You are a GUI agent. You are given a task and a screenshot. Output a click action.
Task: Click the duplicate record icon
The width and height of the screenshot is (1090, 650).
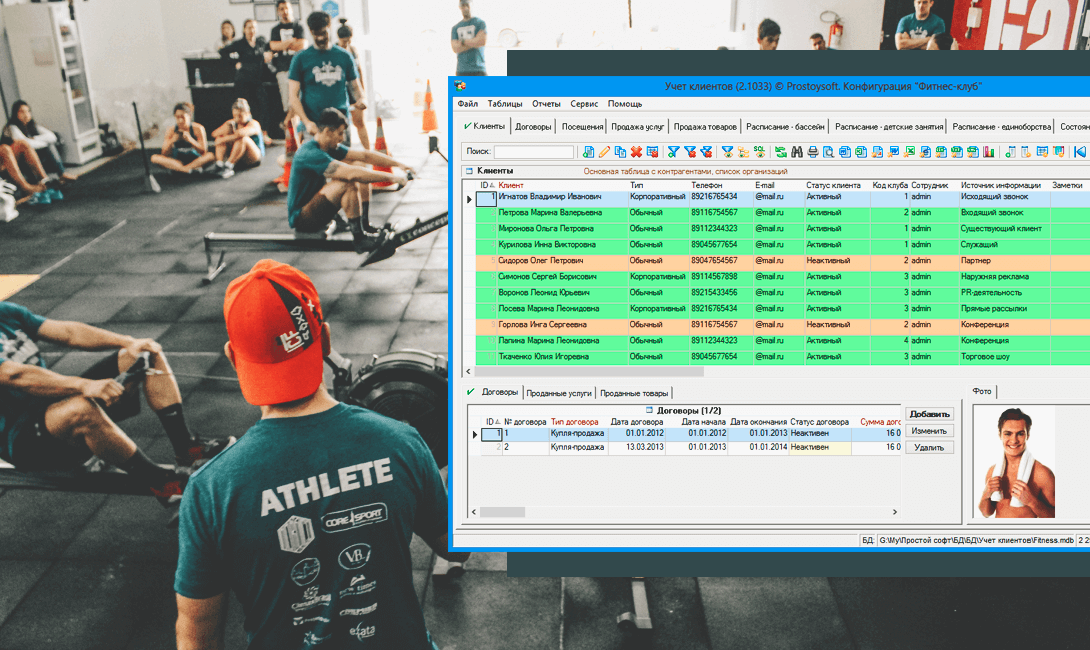point(620,152)
